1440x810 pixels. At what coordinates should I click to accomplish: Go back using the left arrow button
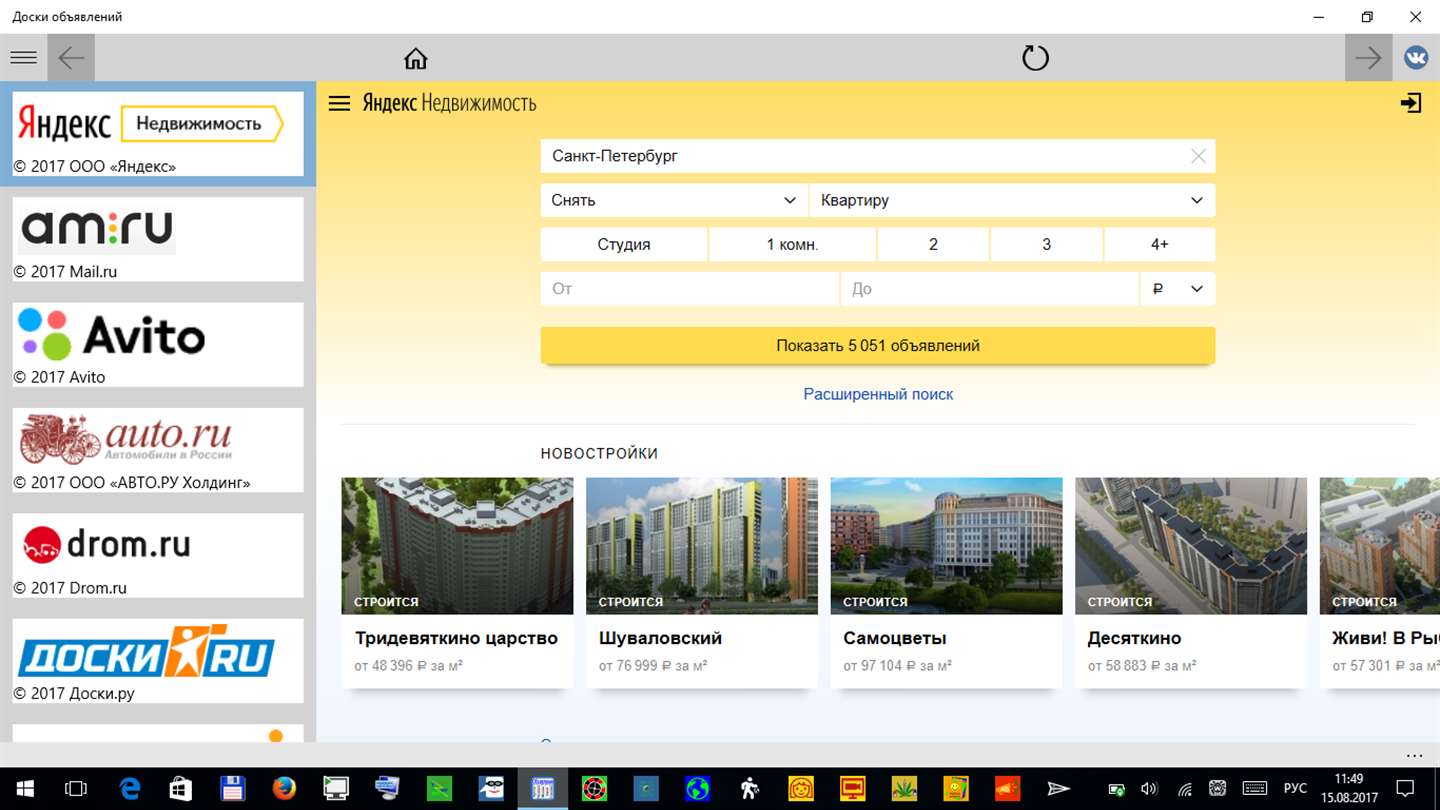(x=71, y=58)
